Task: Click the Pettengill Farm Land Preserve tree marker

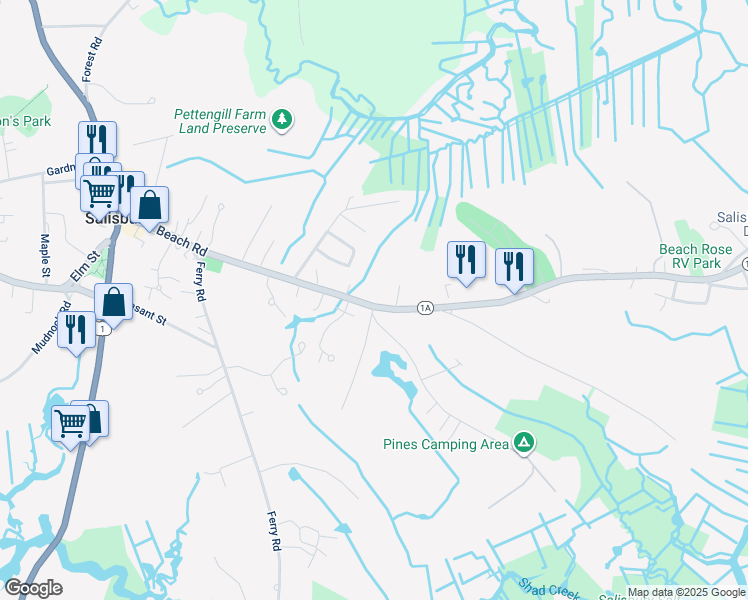Action: (x=282, y=119)
